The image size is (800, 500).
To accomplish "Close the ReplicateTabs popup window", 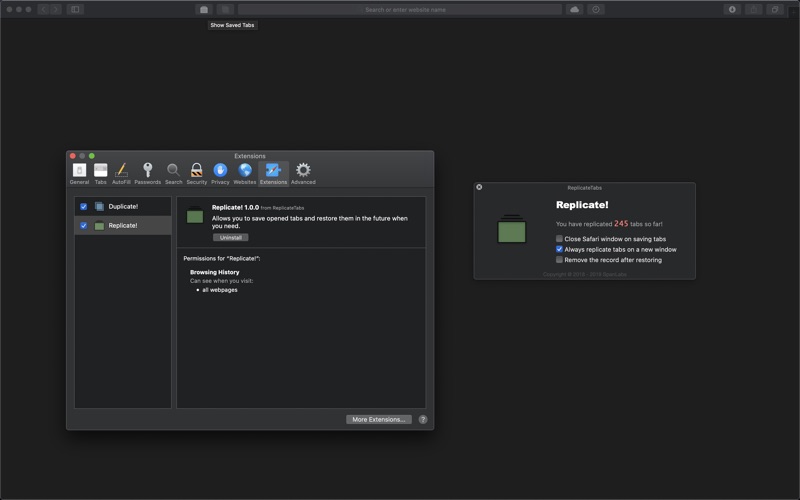I will pos(479,187).
